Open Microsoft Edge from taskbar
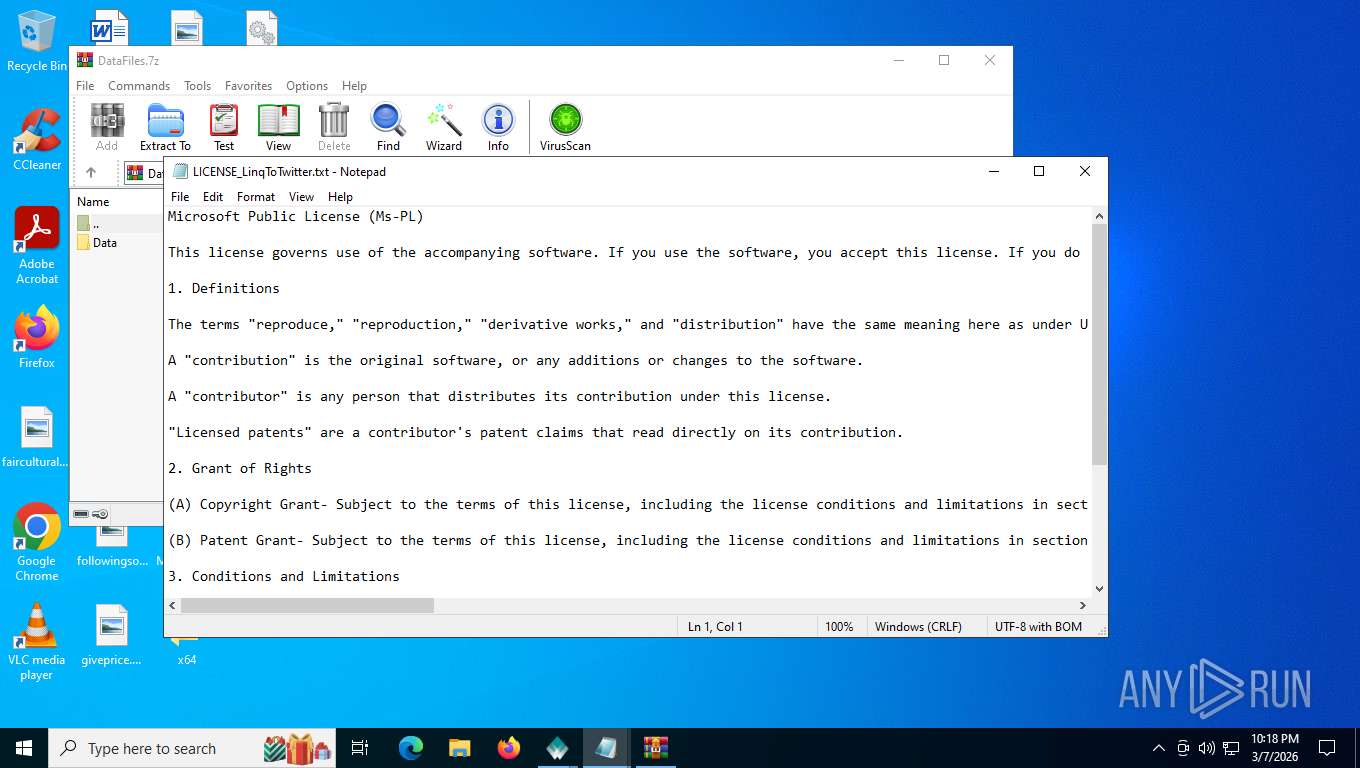This screenshot has height=768, width=1360. point(411,748)
